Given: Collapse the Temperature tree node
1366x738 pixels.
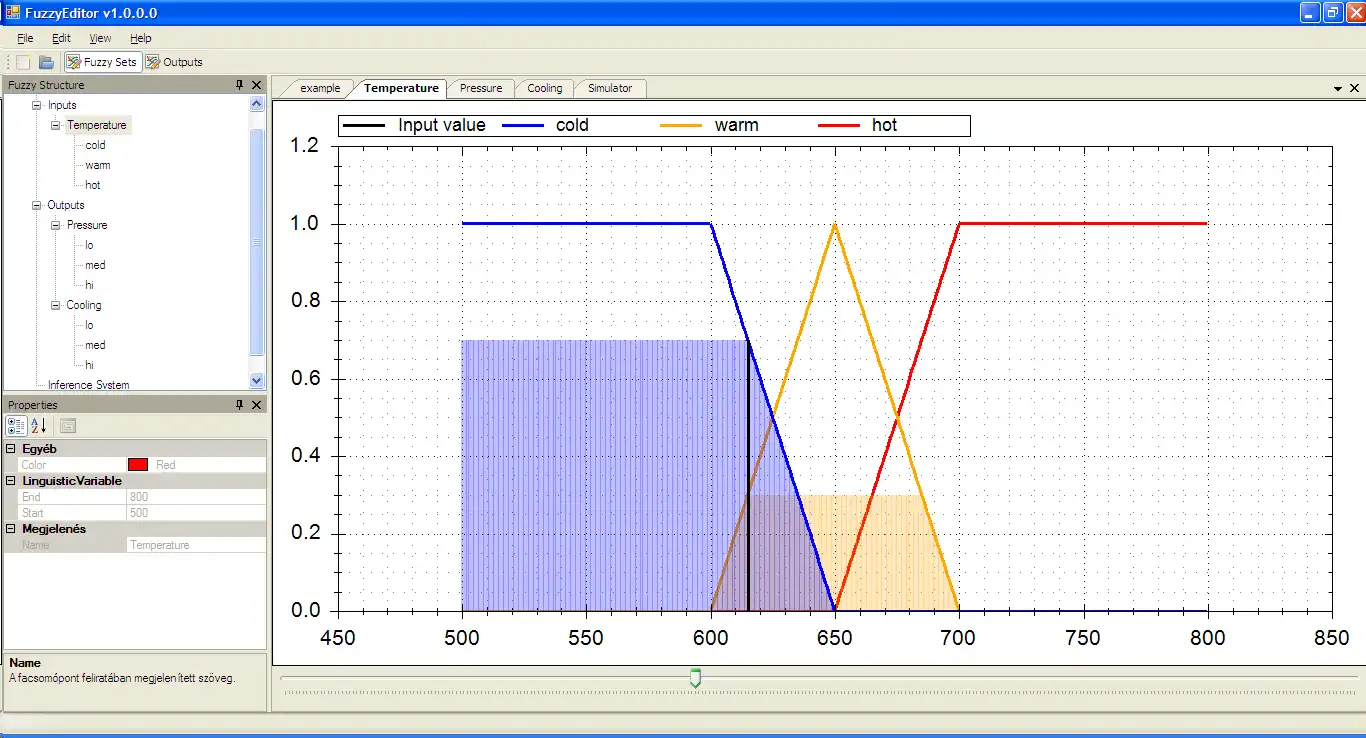Looking at the screenshot, I should click(x=56, y=125).
